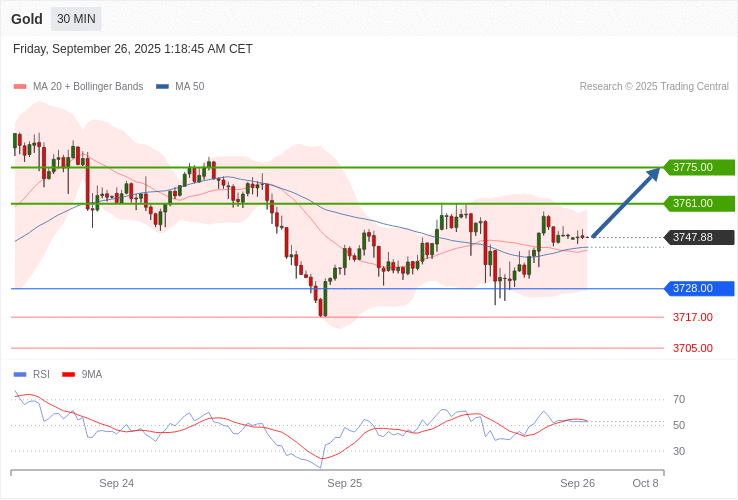
Task: Click the Oct 8 date axis label
Action: (x=645, y=483)
